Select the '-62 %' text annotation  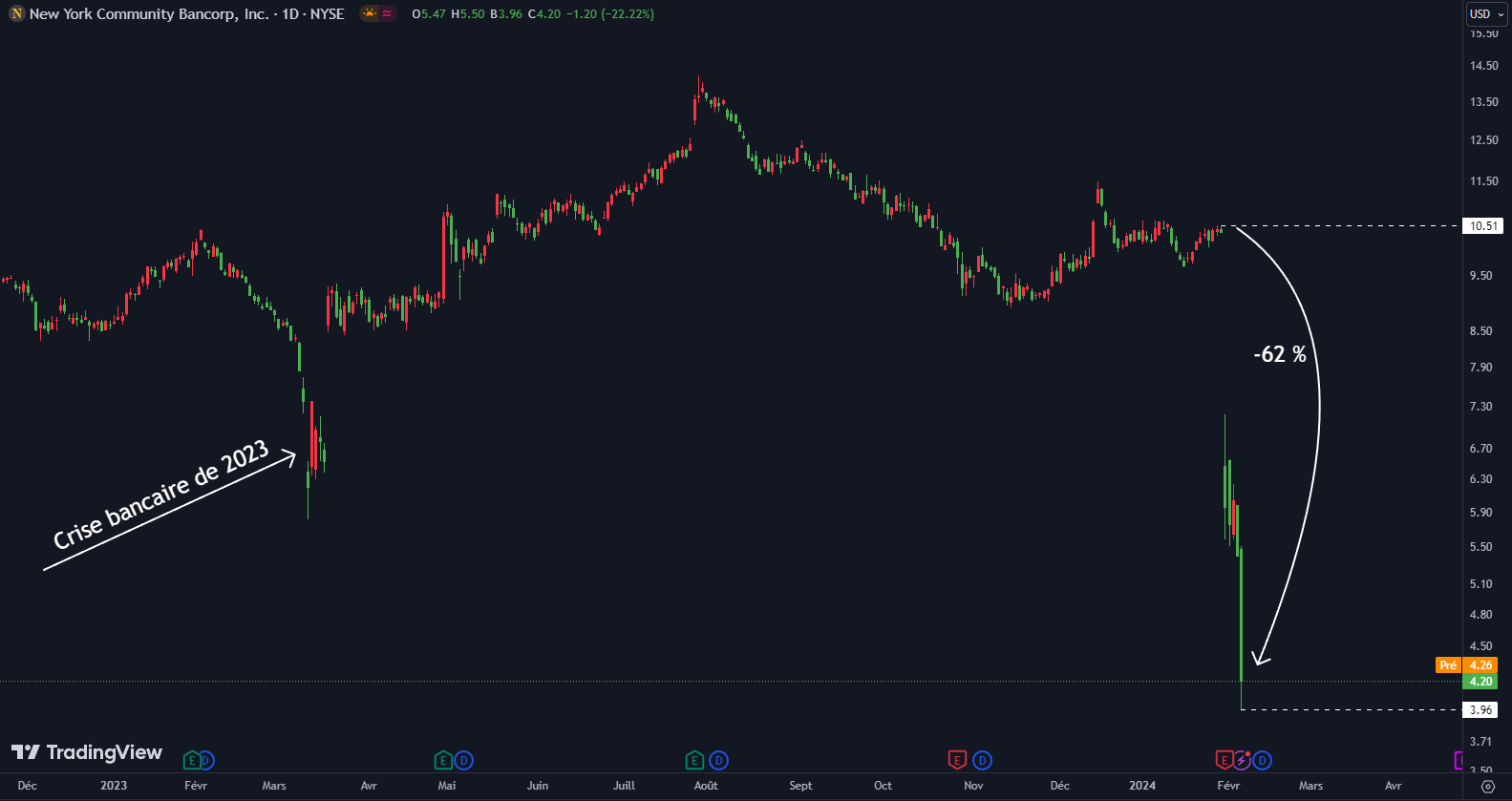pyautogui.click(x=1280, y=355)
